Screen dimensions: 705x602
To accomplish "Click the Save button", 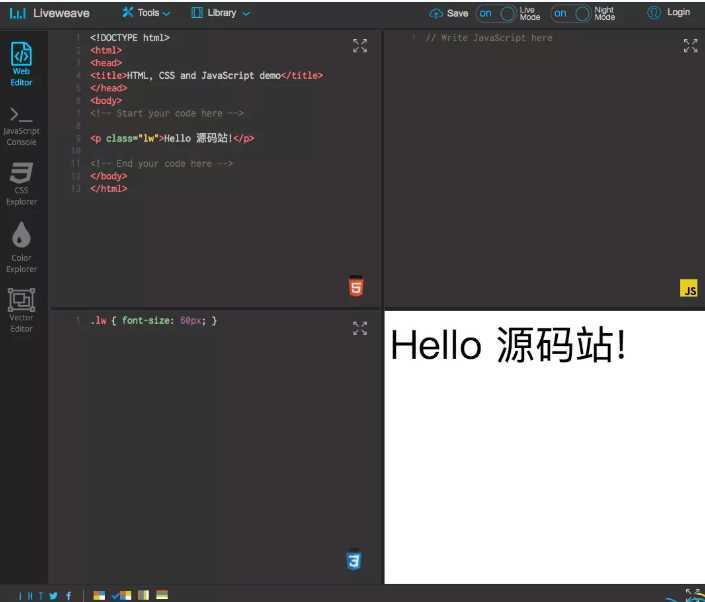I will coord(448,13).
